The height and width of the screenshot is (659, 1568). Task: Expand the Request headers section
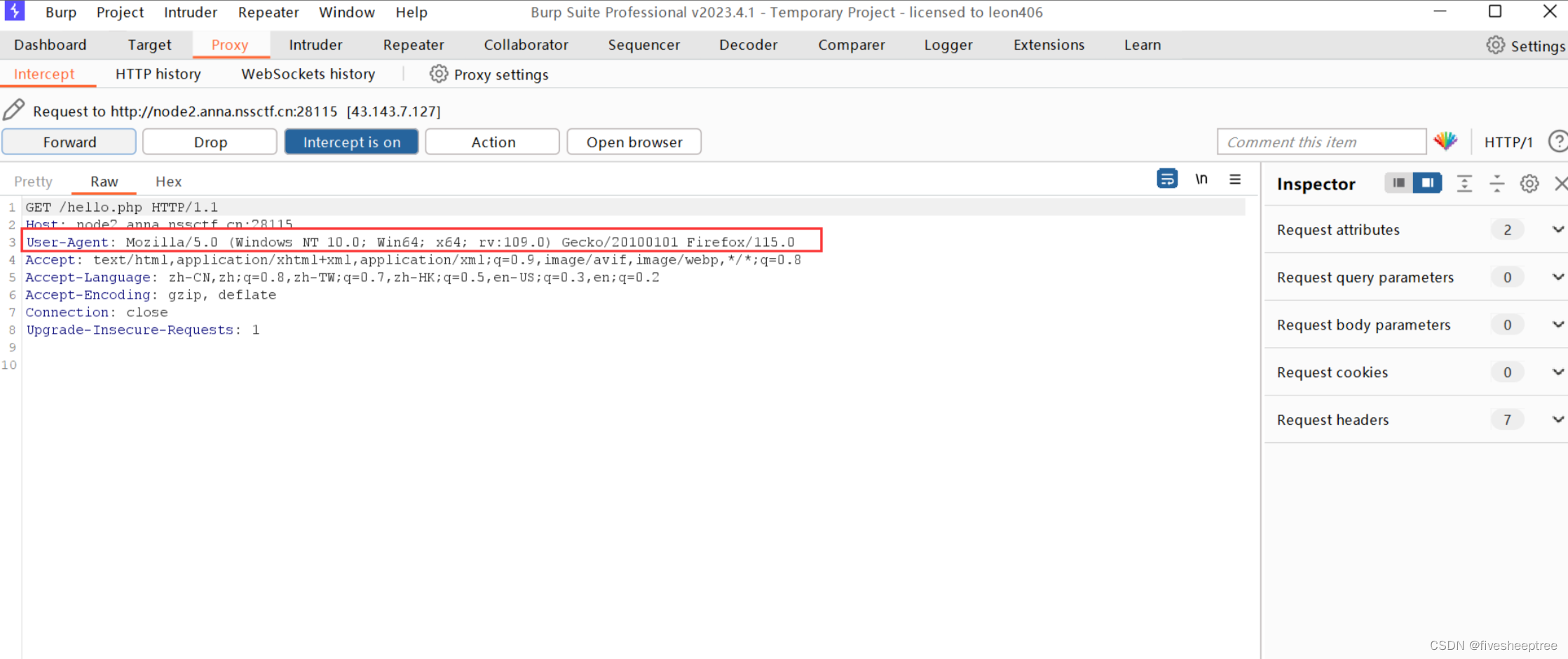pos(1557,419)
